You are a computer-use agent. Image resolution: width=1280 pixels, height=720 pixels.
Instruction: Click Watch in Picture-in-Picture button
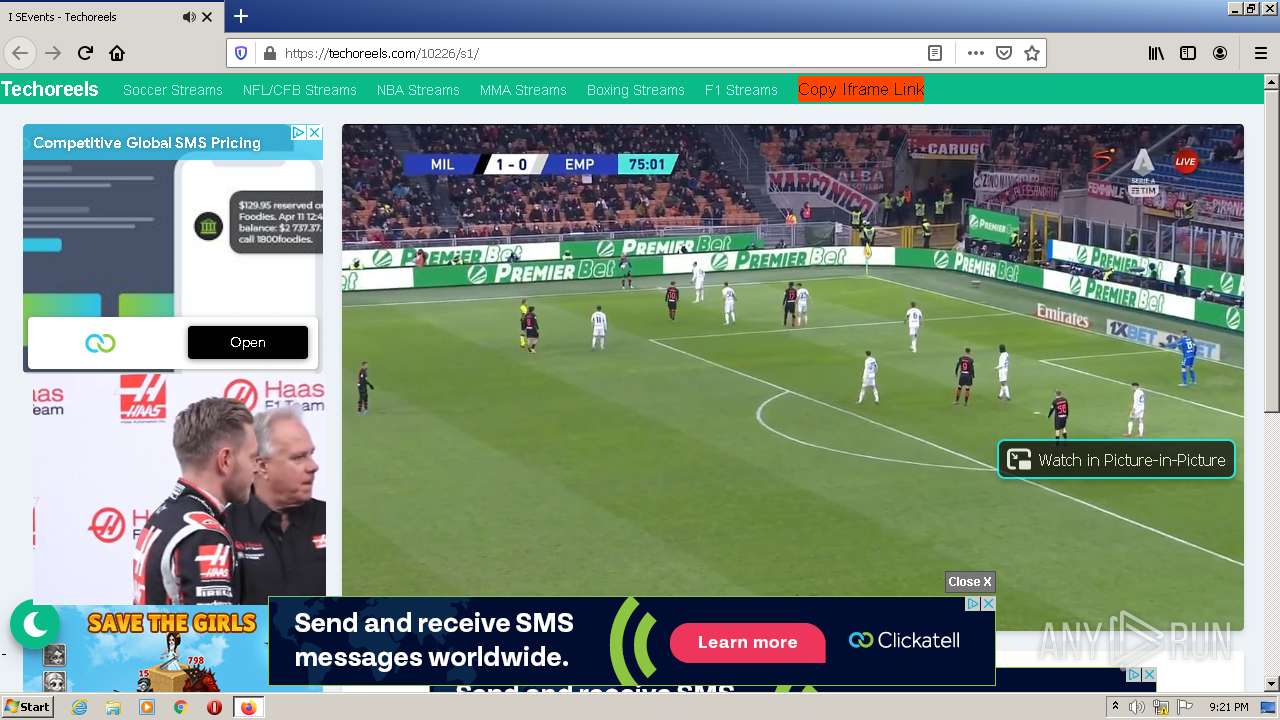(x=1116, y=460)
